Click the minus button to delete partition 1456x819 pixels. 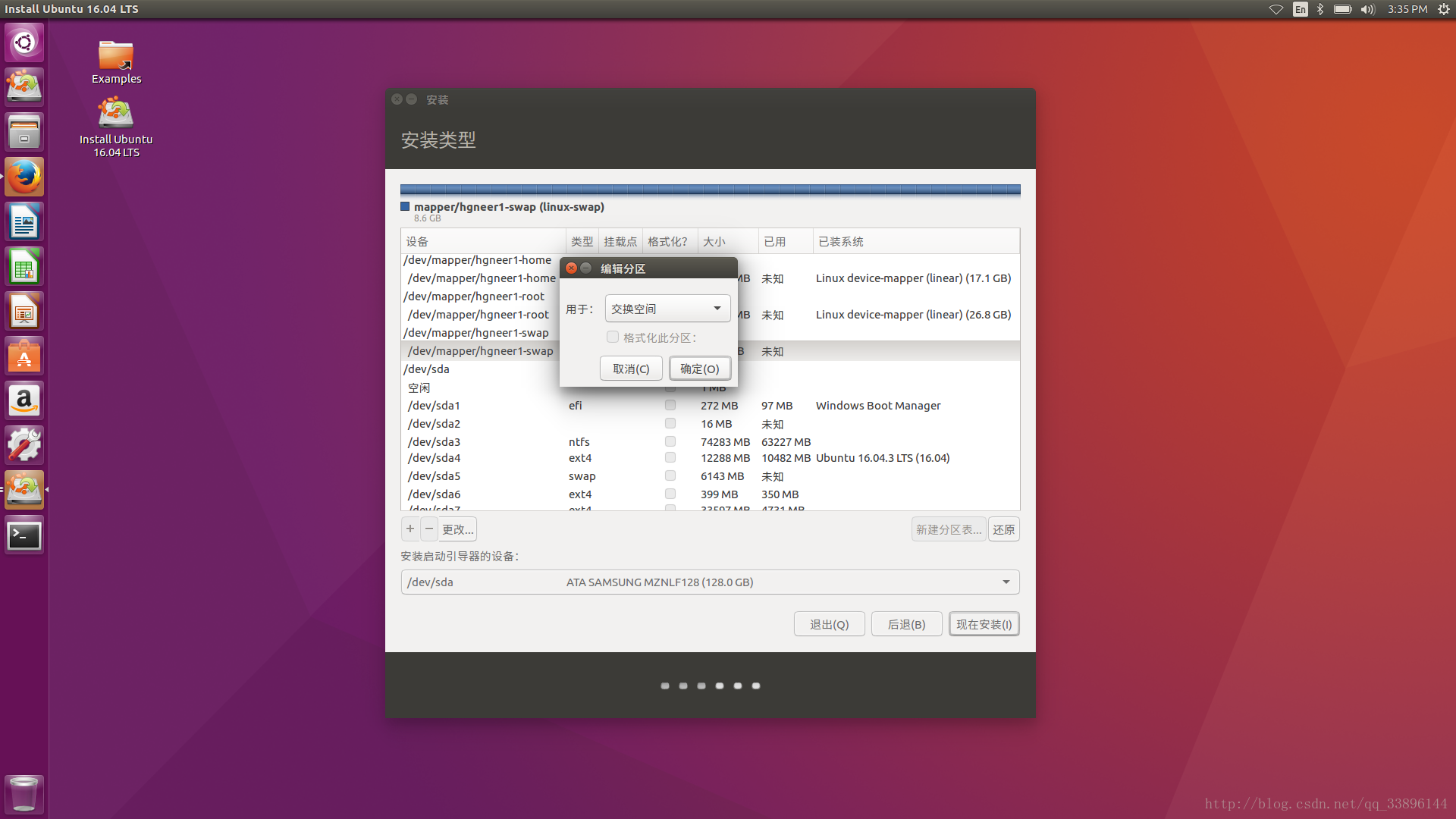(x=429, y=529)
